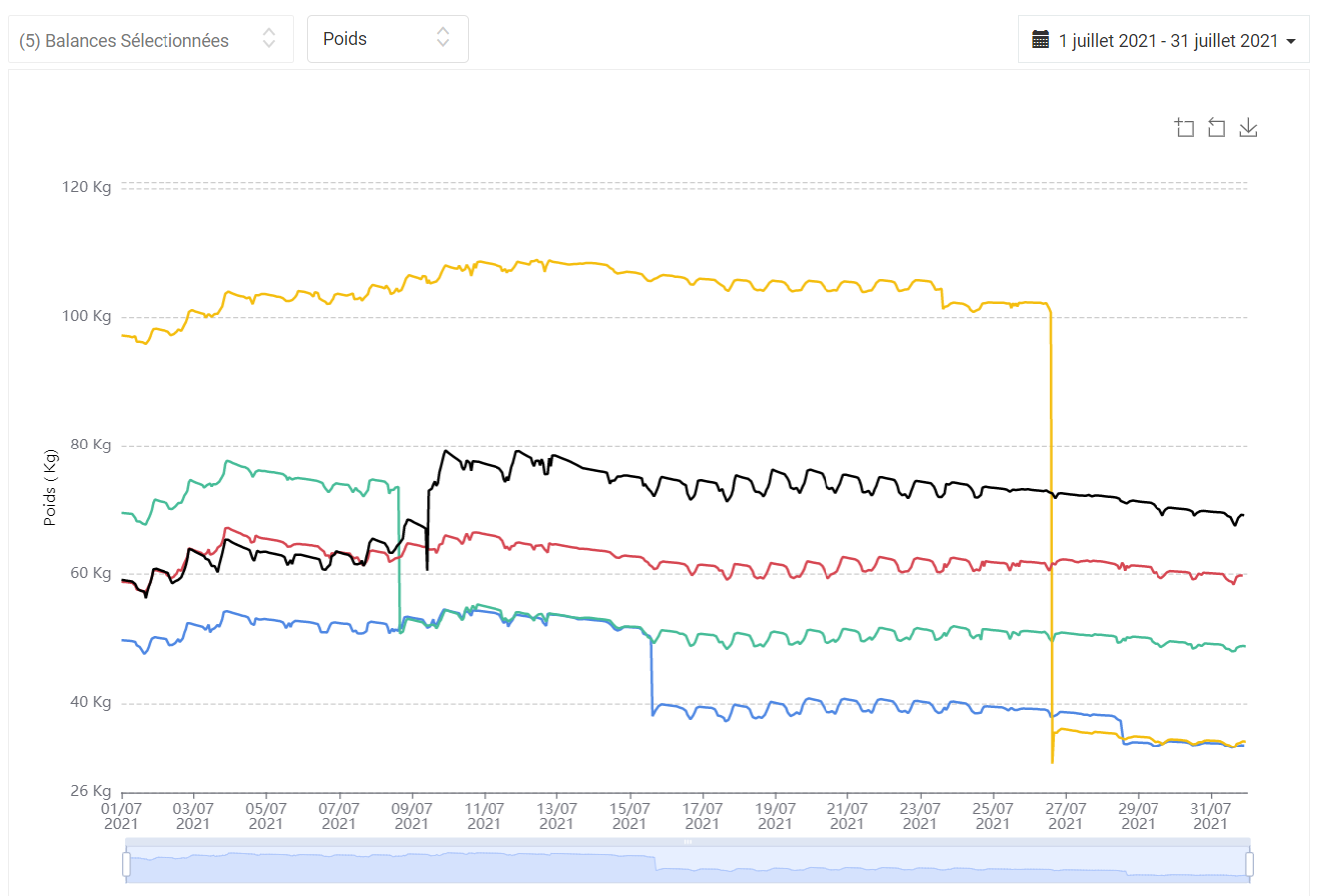Click the 09/07 2021 axis label
Image resolution: width=1322 pixels, height=896 pixels.
coord(411,816)
